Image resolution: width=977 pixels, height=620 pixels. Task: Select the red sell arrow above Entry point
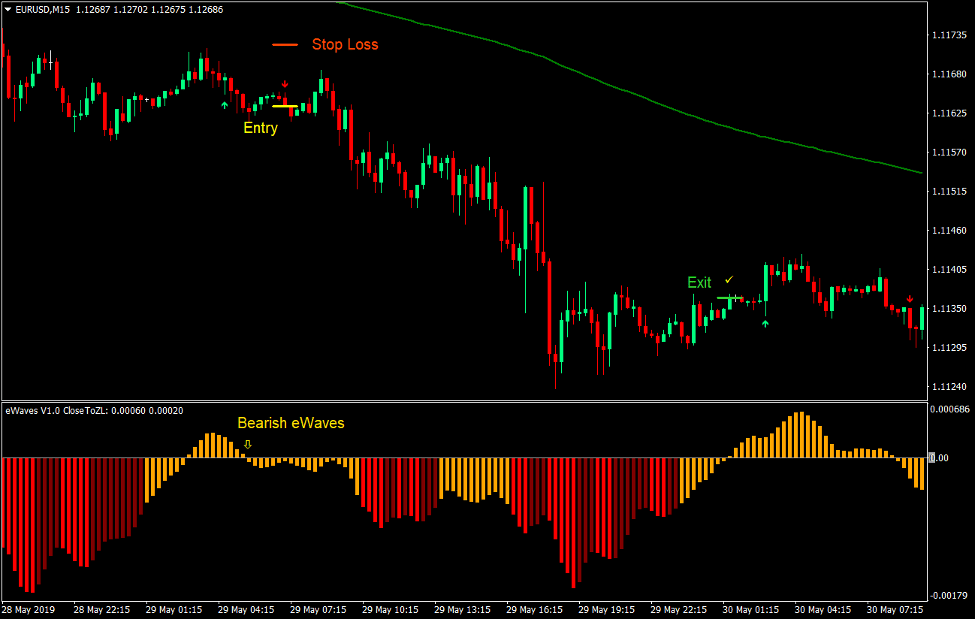pos(285,84)
